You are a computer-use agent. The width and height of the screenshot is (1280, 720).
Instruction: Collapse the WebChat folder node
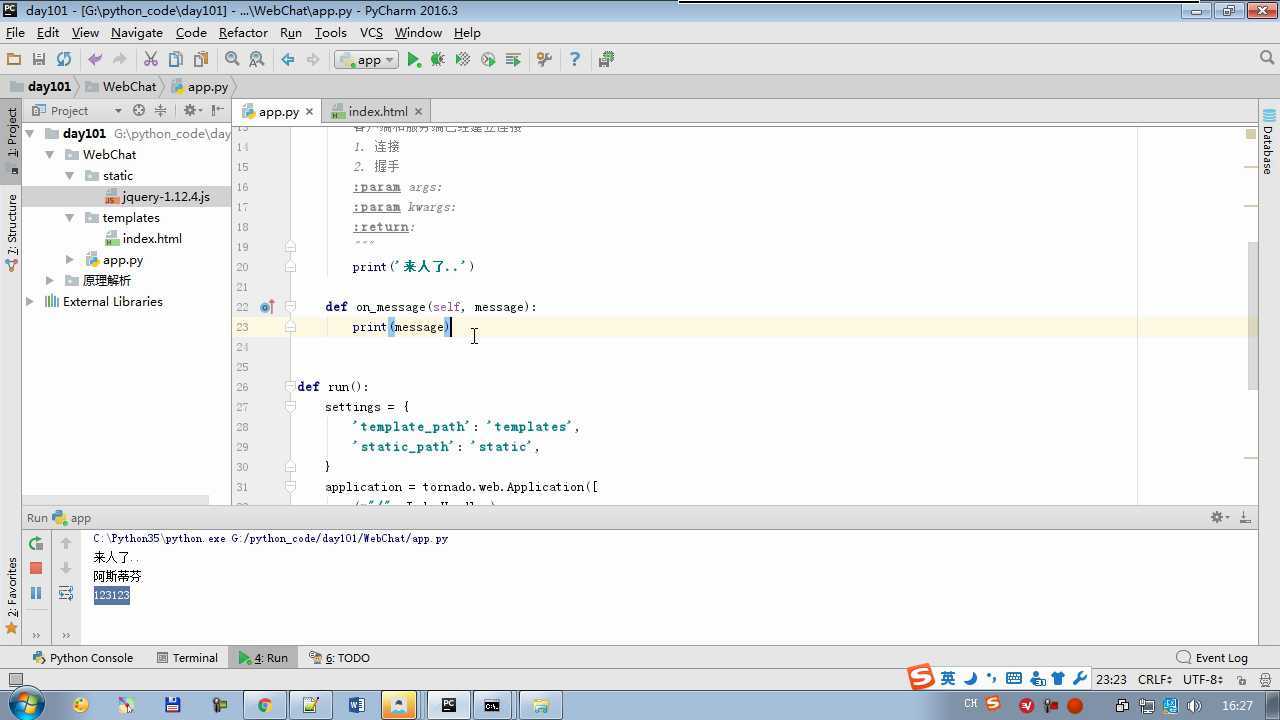tap(50, 154)
